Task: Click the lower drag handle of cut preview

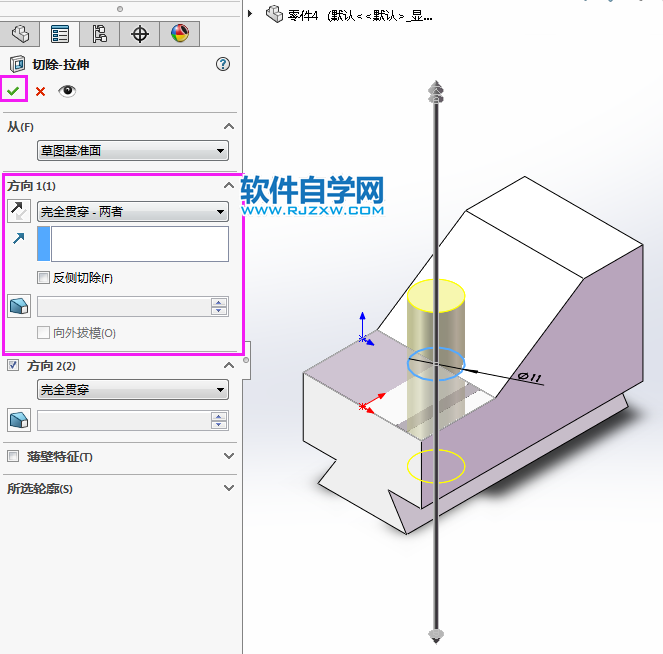Action: (x=436, y=635)
